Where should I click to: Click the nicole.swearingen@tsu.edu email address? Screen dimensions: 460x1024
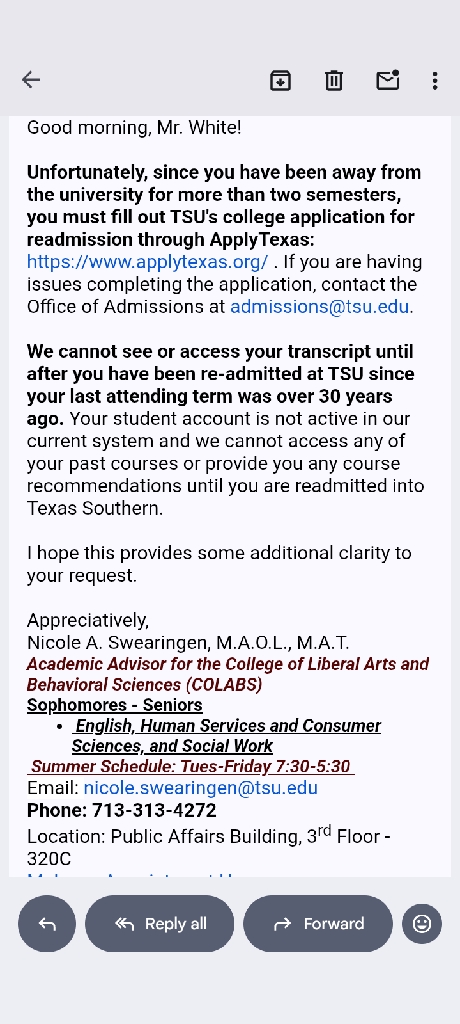[201, 788]
